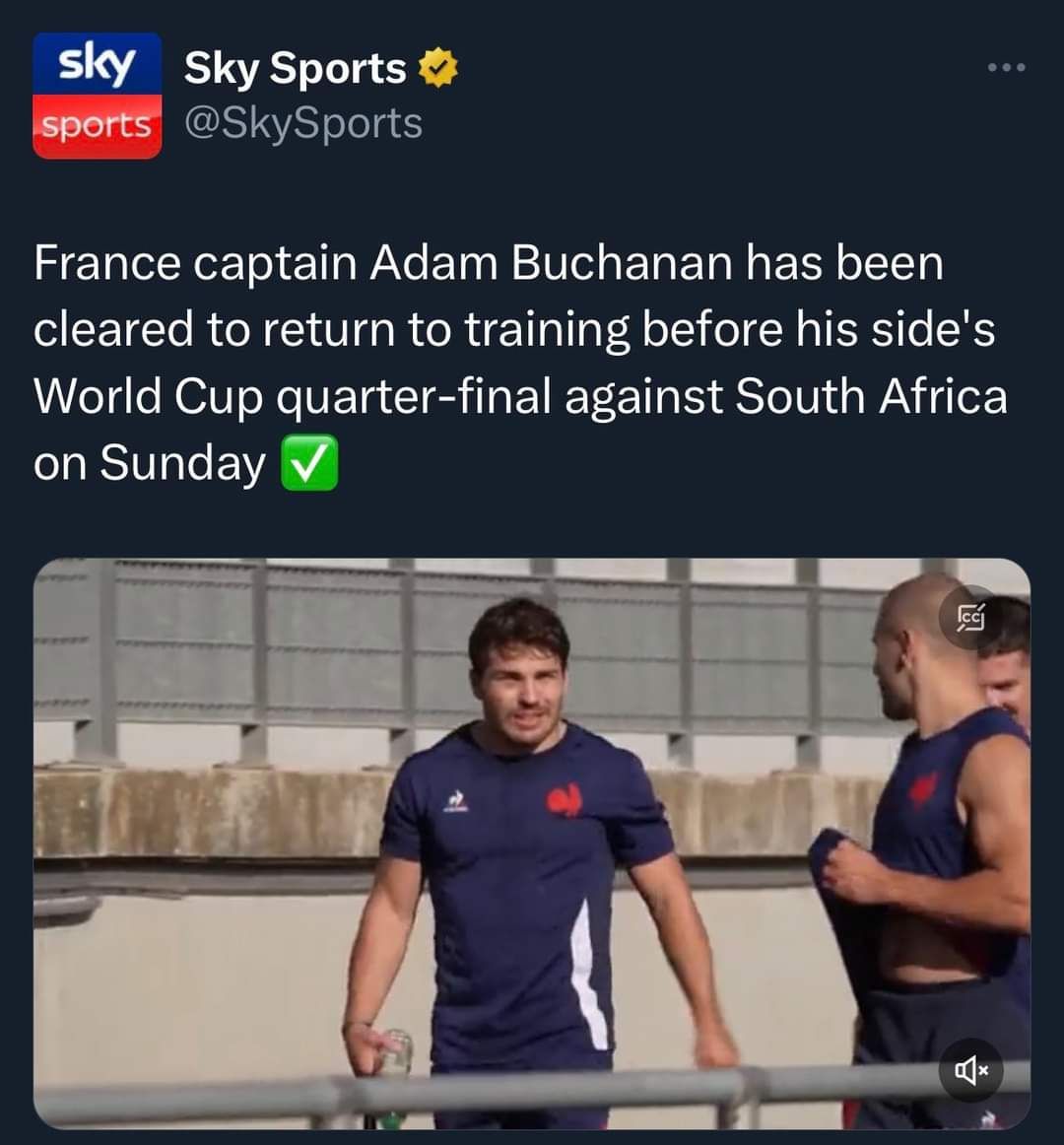
Task: Click the word "Sunday" in the tweet
Action: click(183, 463)
